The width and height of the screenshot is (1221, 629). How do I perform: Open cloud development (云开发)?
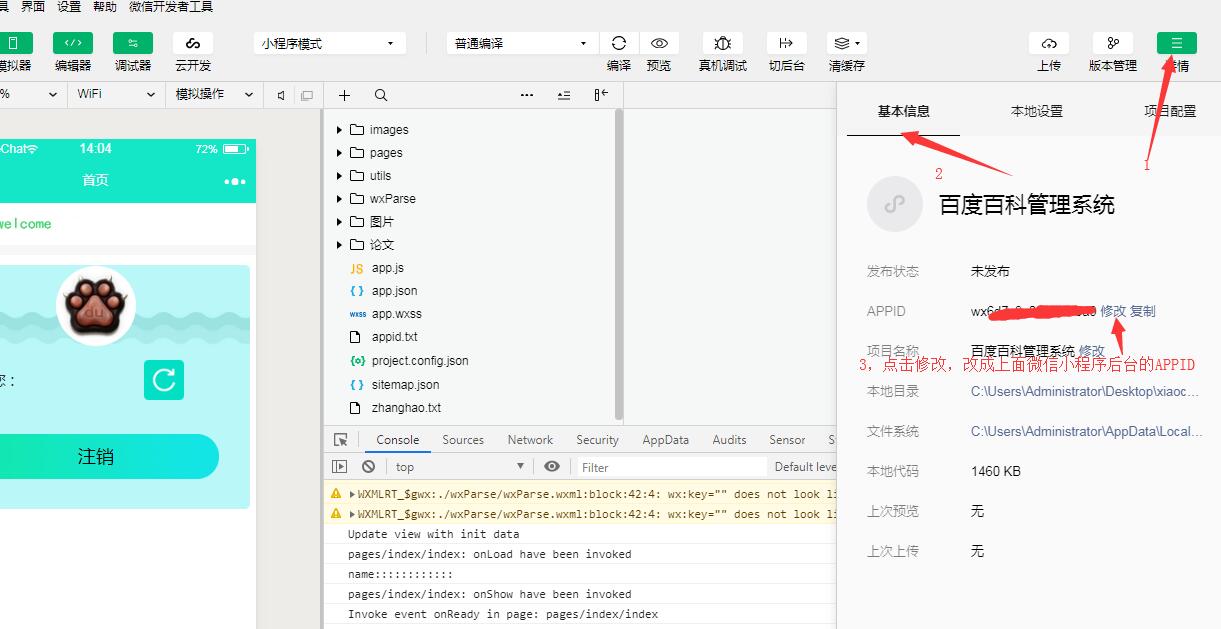(193, 43)
